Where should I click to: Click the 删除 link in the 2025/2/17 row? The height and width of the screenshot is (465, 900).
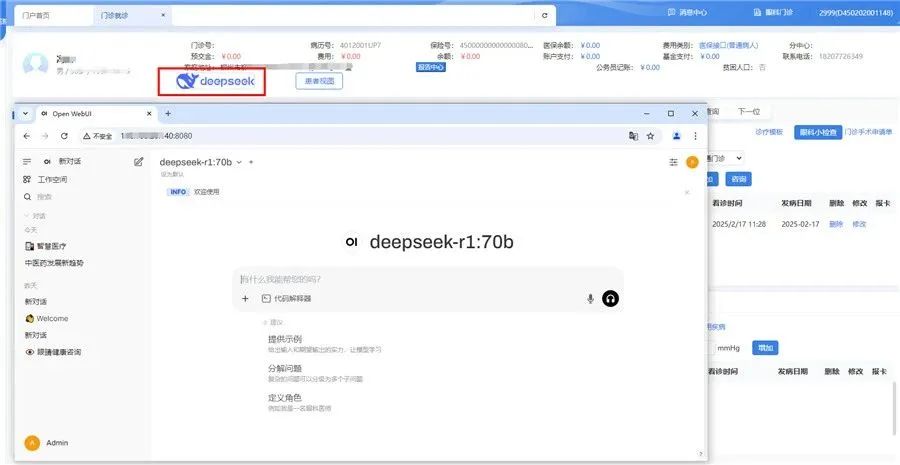point(836,224)
